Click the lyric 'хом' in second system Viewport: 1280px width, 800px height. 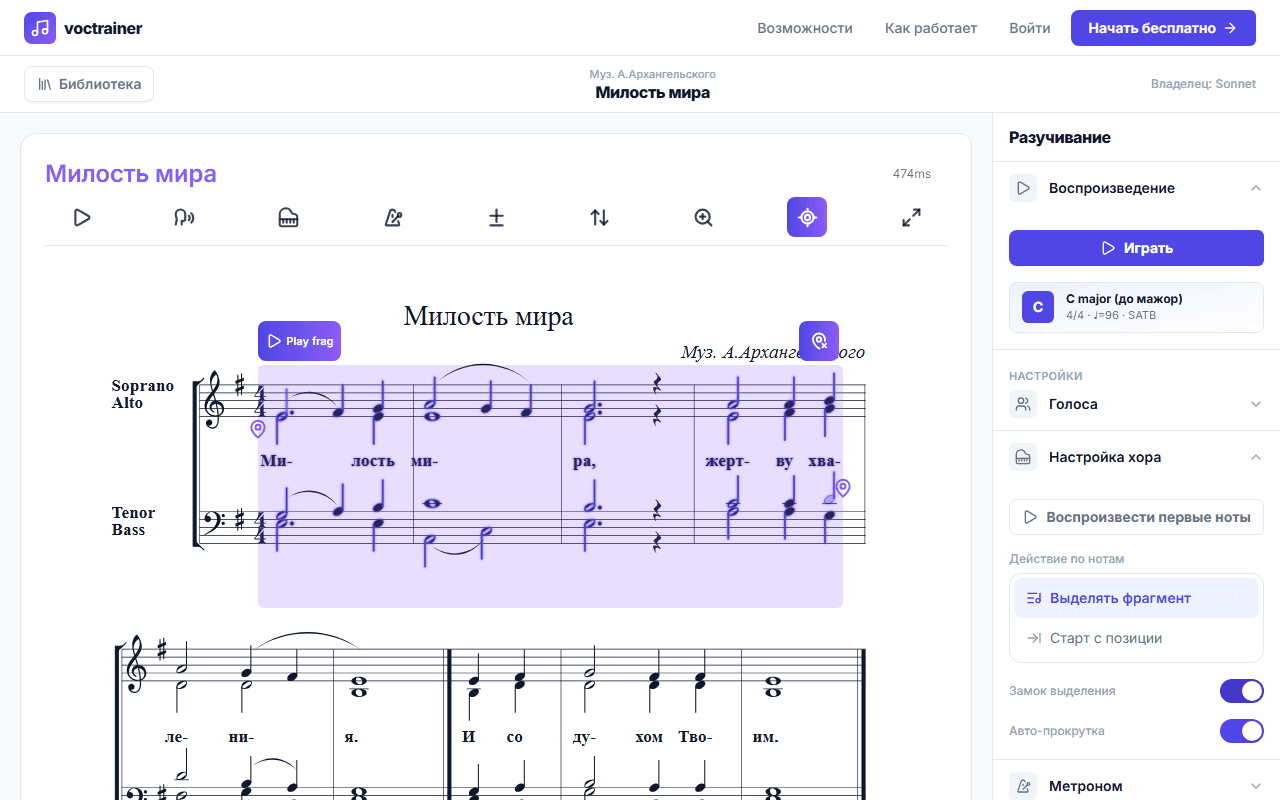(648, 737)
